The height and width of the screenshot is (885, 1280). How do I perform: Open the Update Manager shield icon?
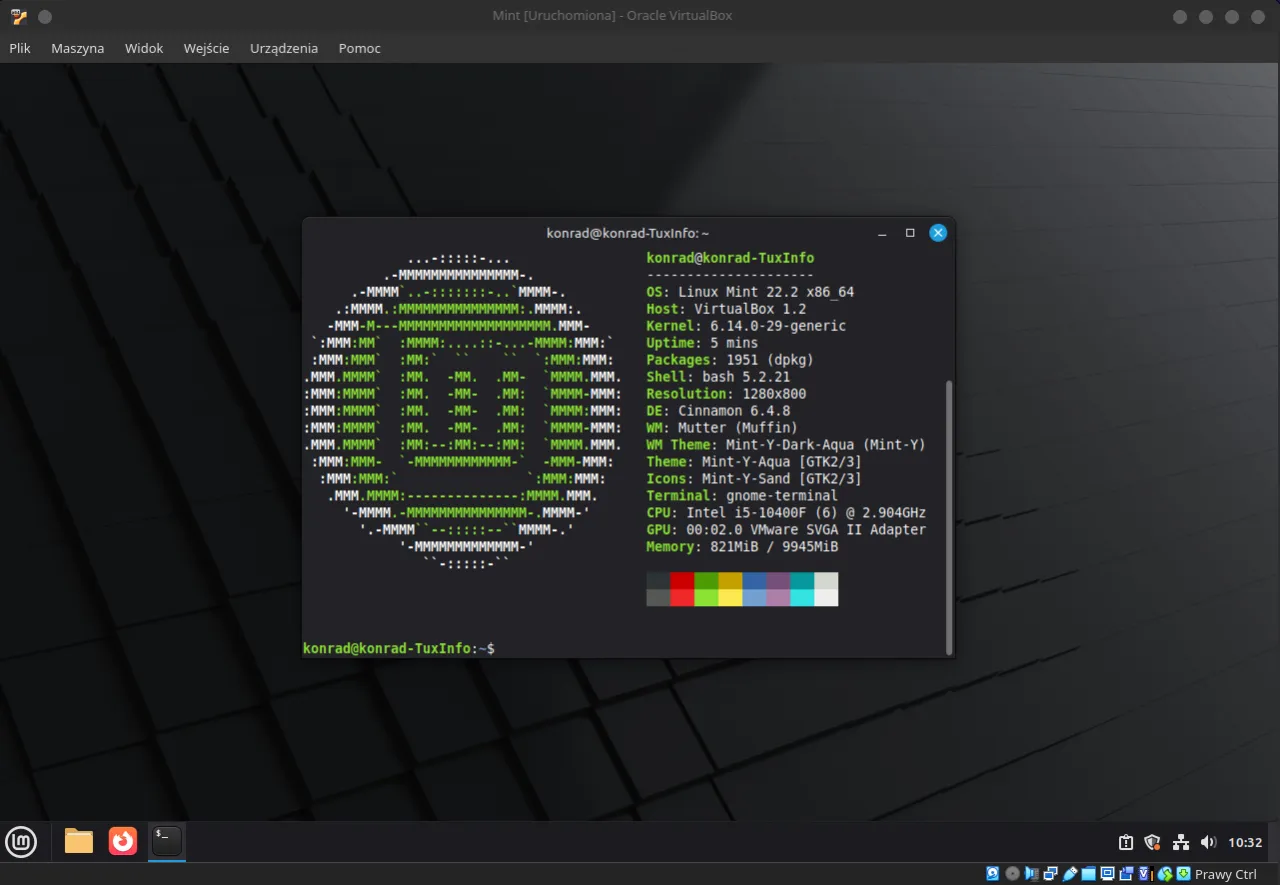pos(1152,842)
